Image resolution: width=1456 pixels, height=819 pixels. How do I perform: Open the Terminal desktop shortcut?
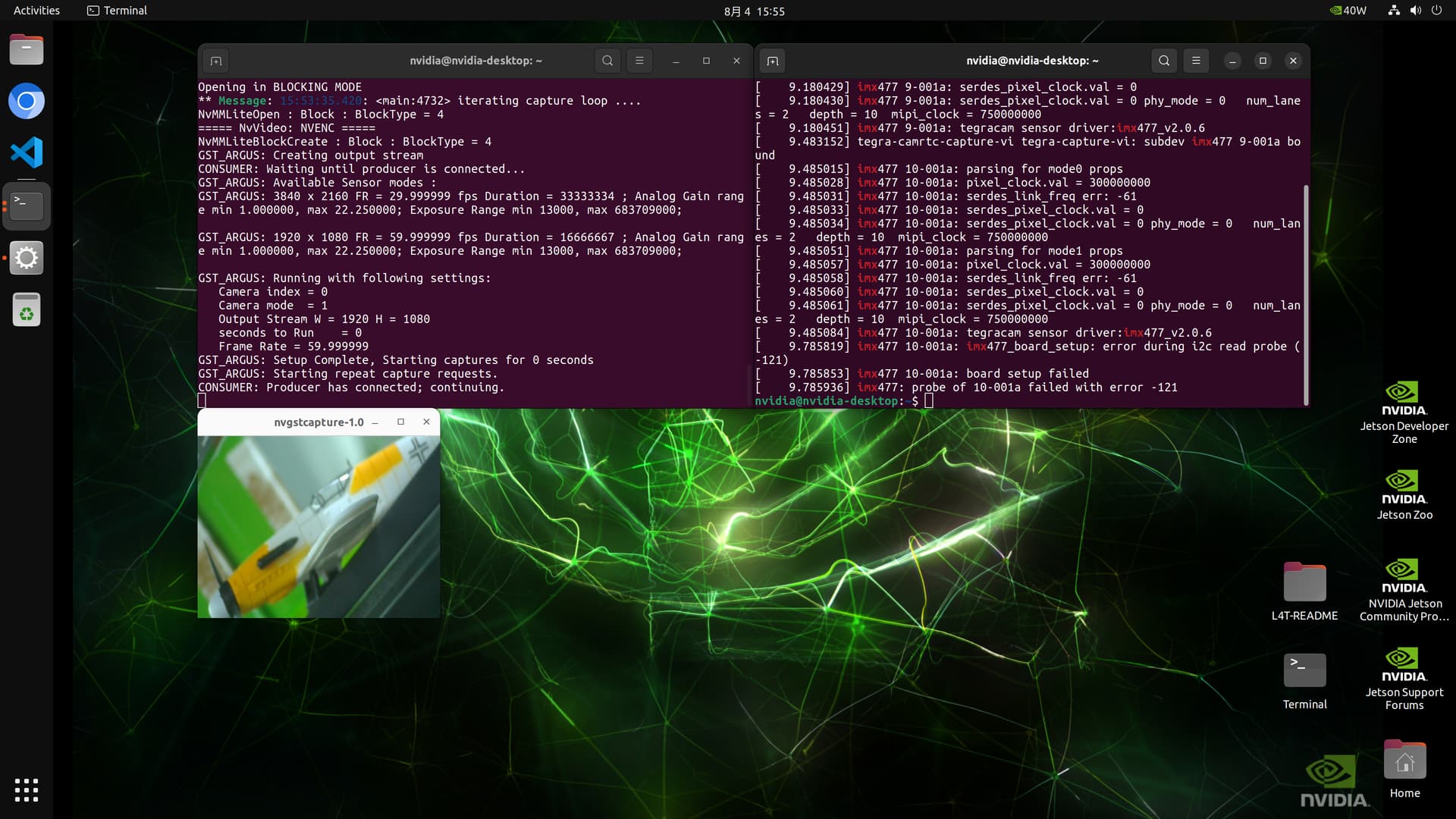[1304, 680]
